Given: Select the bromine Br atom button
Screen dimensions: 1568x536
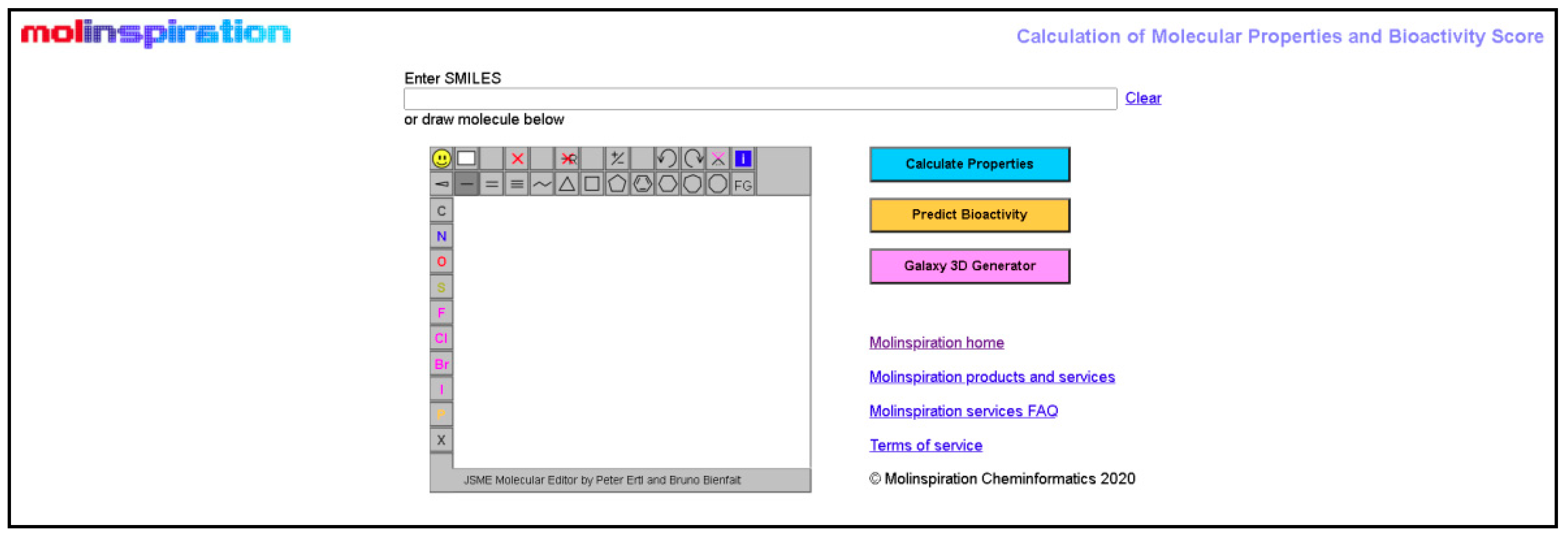Looking at the screenshot, I should [441, 364].
